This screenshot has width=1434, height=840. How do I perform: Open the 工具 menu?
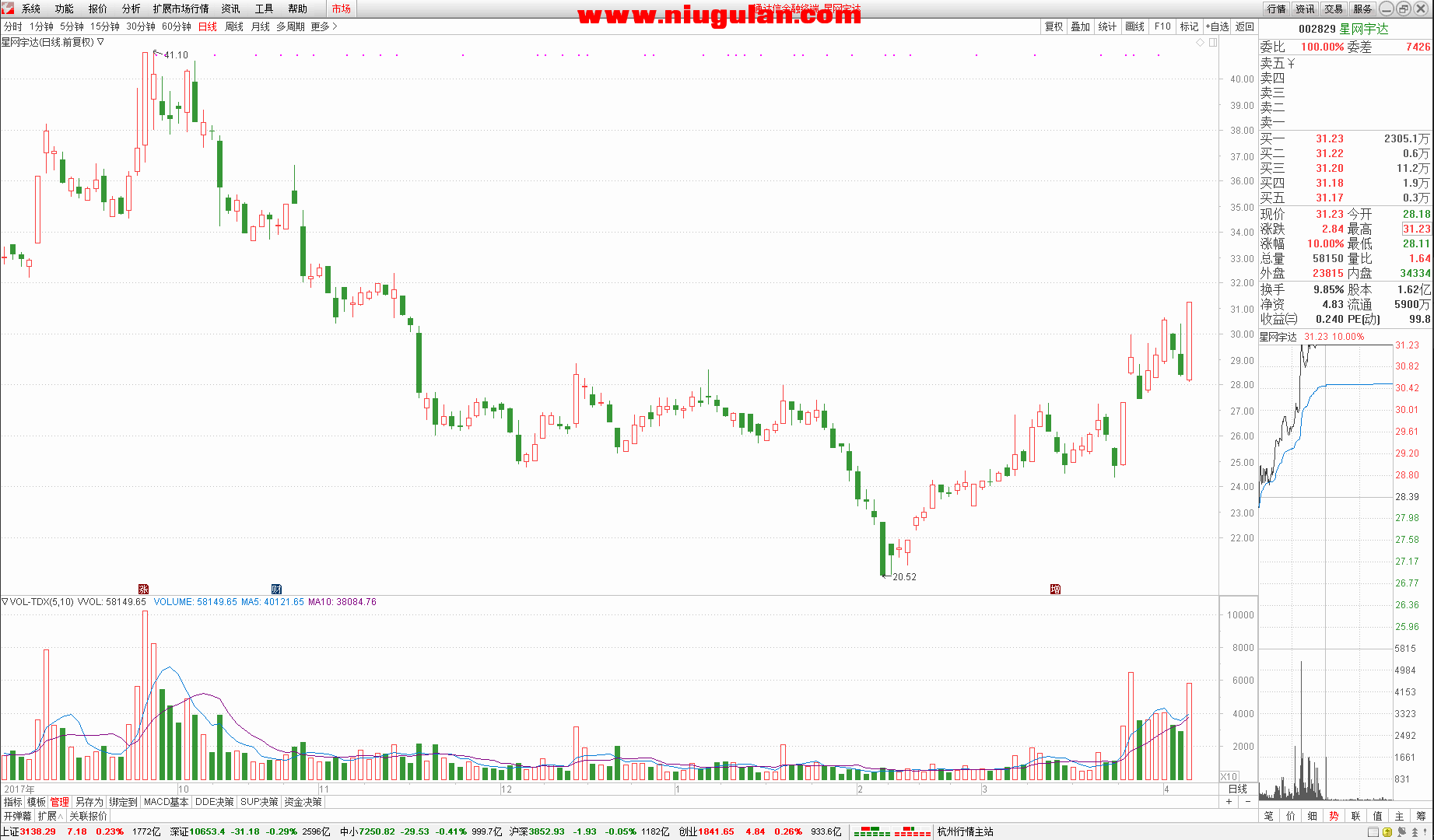(265, 9)
